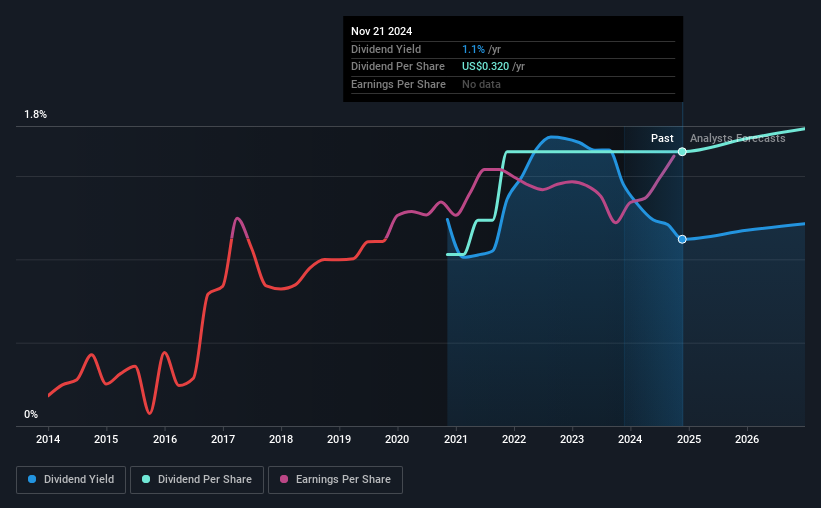
Task: Click the 2014 x-axis year label
Action: click(x=48, y=439)
